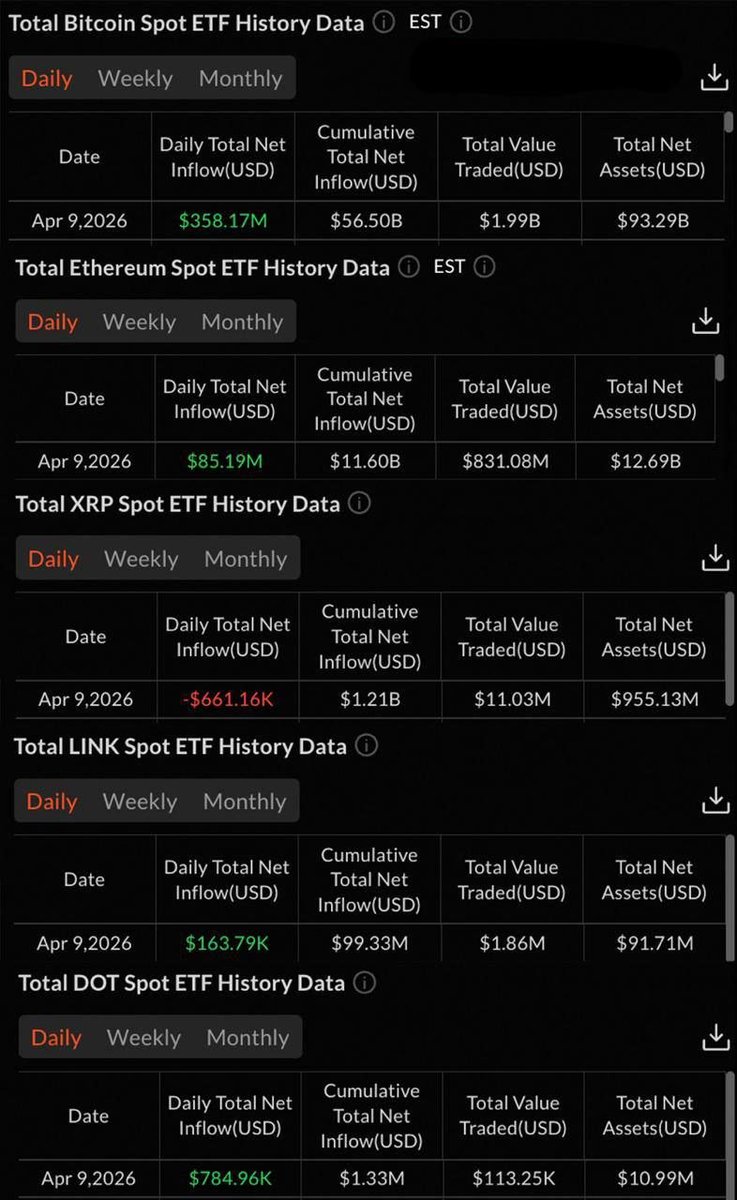Download Ethereum Spot ETF history data
737x1200 pixels.
click(x=706, y=321)
